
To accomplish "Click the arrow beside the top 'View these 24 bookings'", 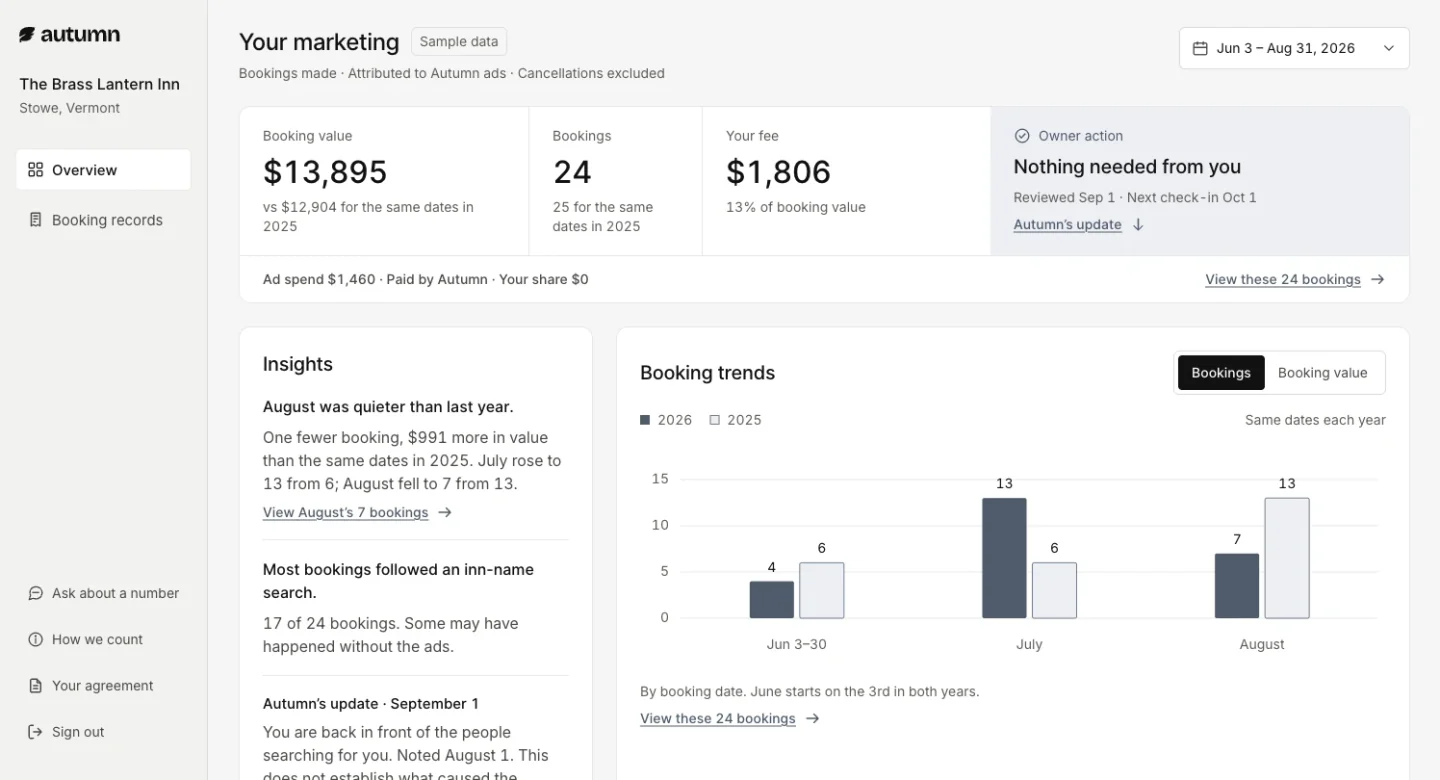I will point(1378,280).
